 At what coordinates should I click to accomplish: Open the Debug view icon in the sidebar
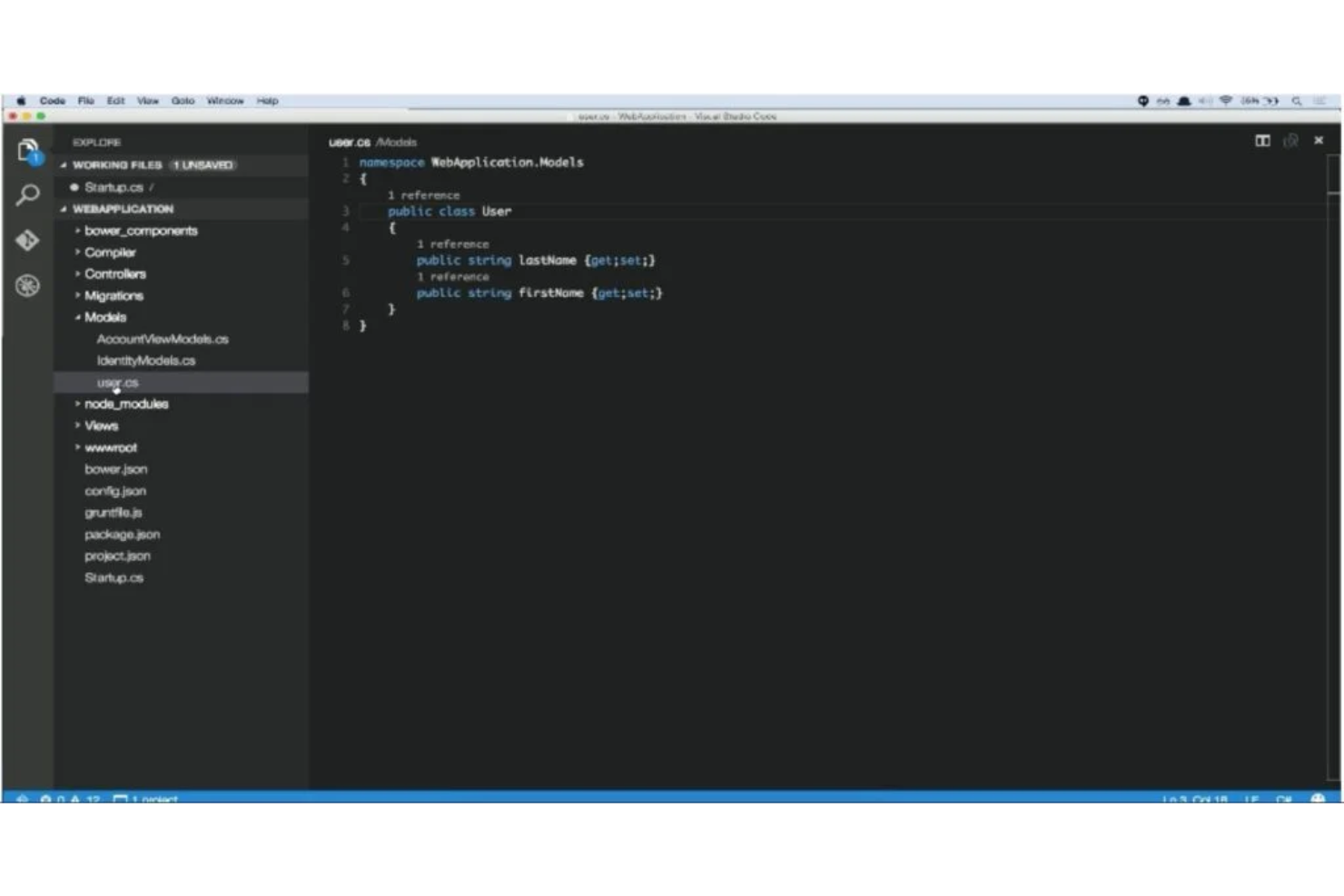pos(27,285)
